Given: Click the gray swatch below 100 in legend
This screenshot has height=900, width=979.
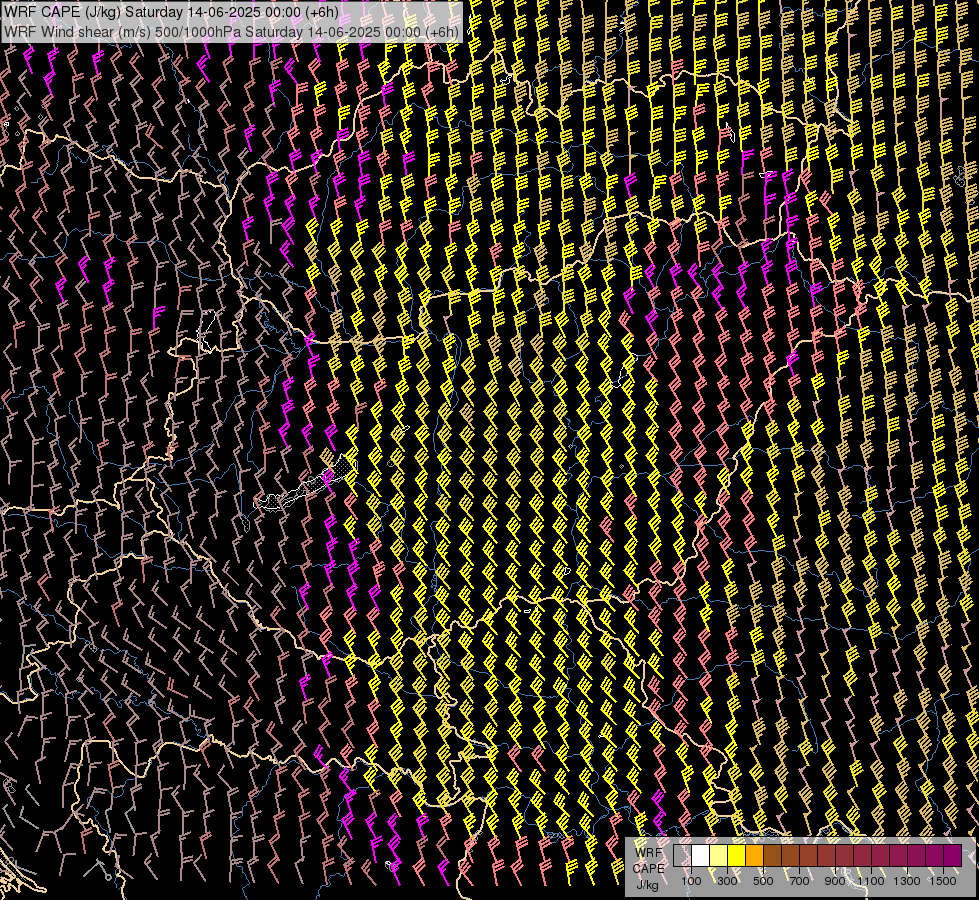Looking at the screenshot, I should coord(682,855).
